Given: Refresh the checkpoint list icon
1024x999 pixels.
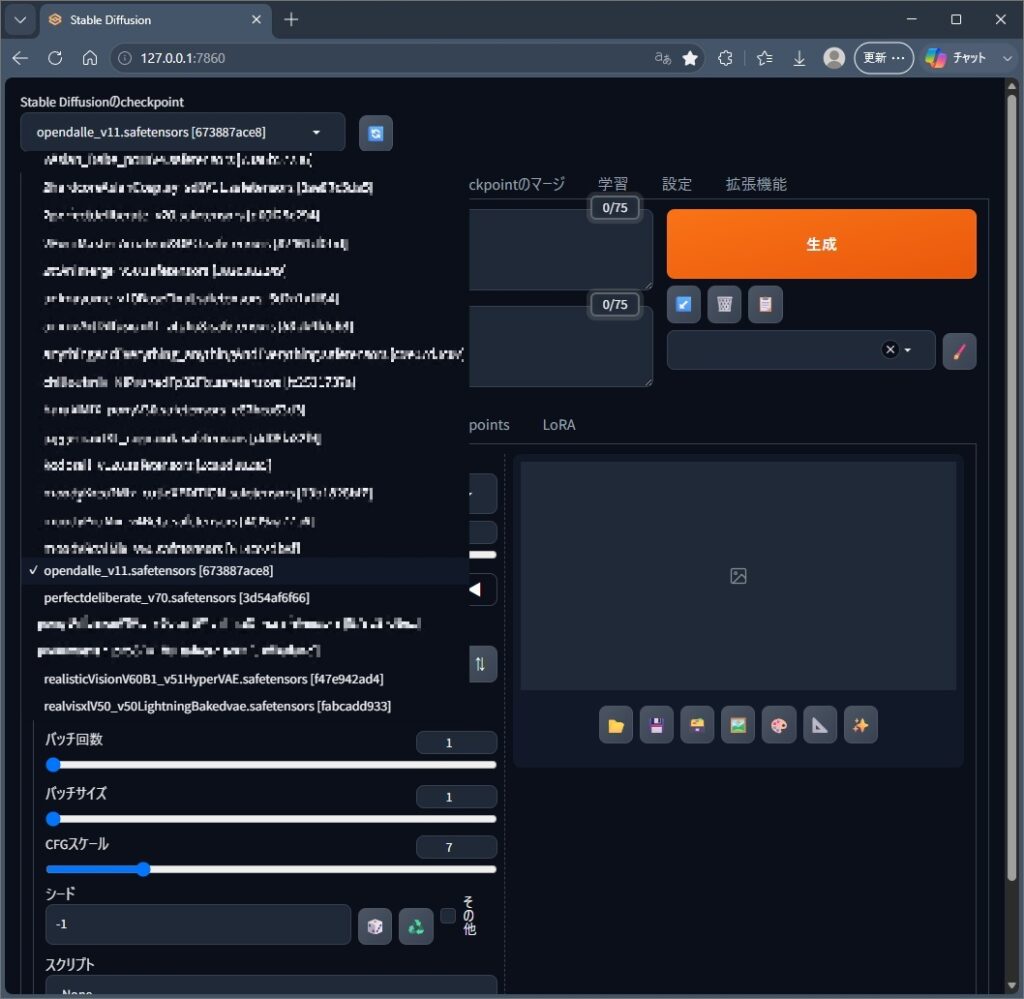Looking at the screenshot, I should [376, 133].
